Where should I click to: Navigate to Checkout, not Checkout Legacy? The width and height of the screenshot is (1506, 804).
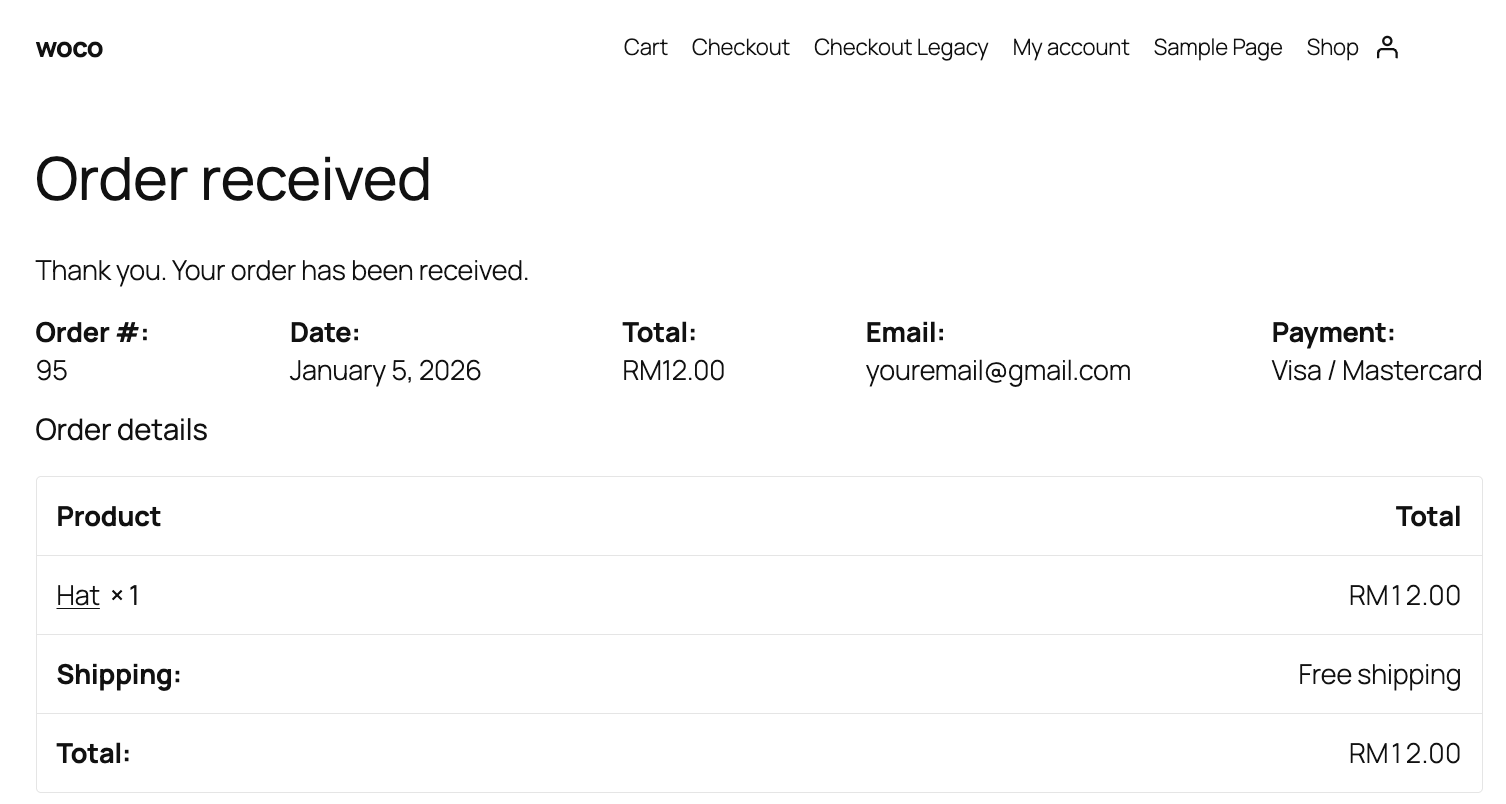pos(740,47)
